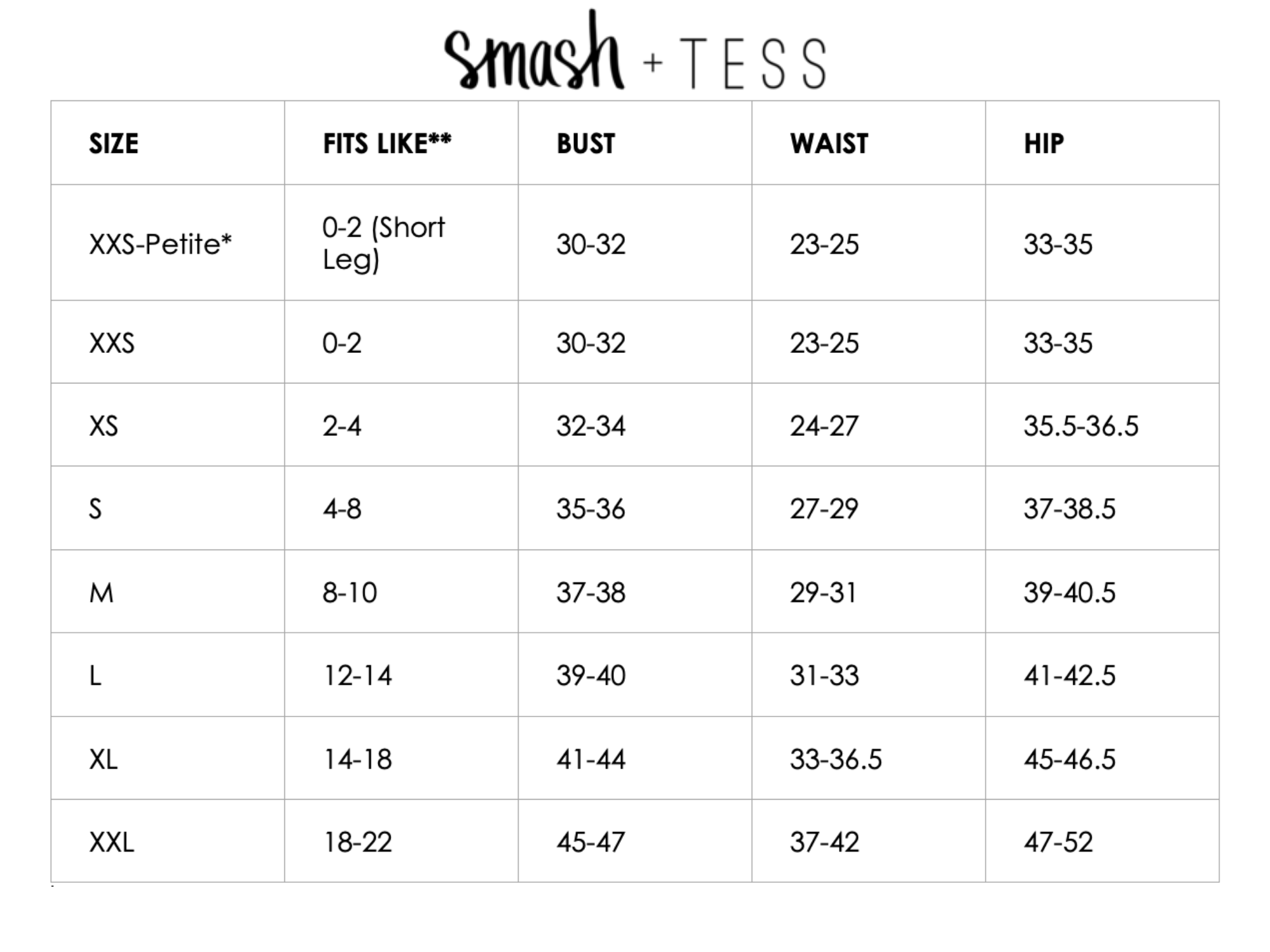Click the XL bust value 41-44
The image size is (1270, 952).
click(x=591, y=759)
